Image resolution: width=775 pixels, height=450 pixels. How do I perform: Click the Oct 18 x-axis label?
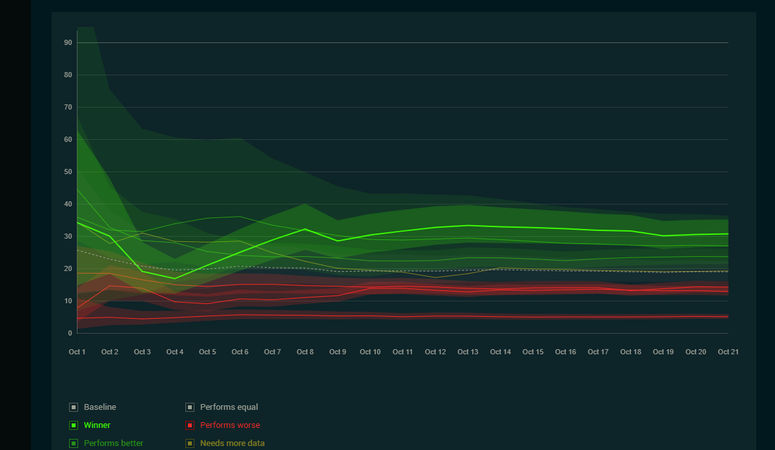pos(631,352)
